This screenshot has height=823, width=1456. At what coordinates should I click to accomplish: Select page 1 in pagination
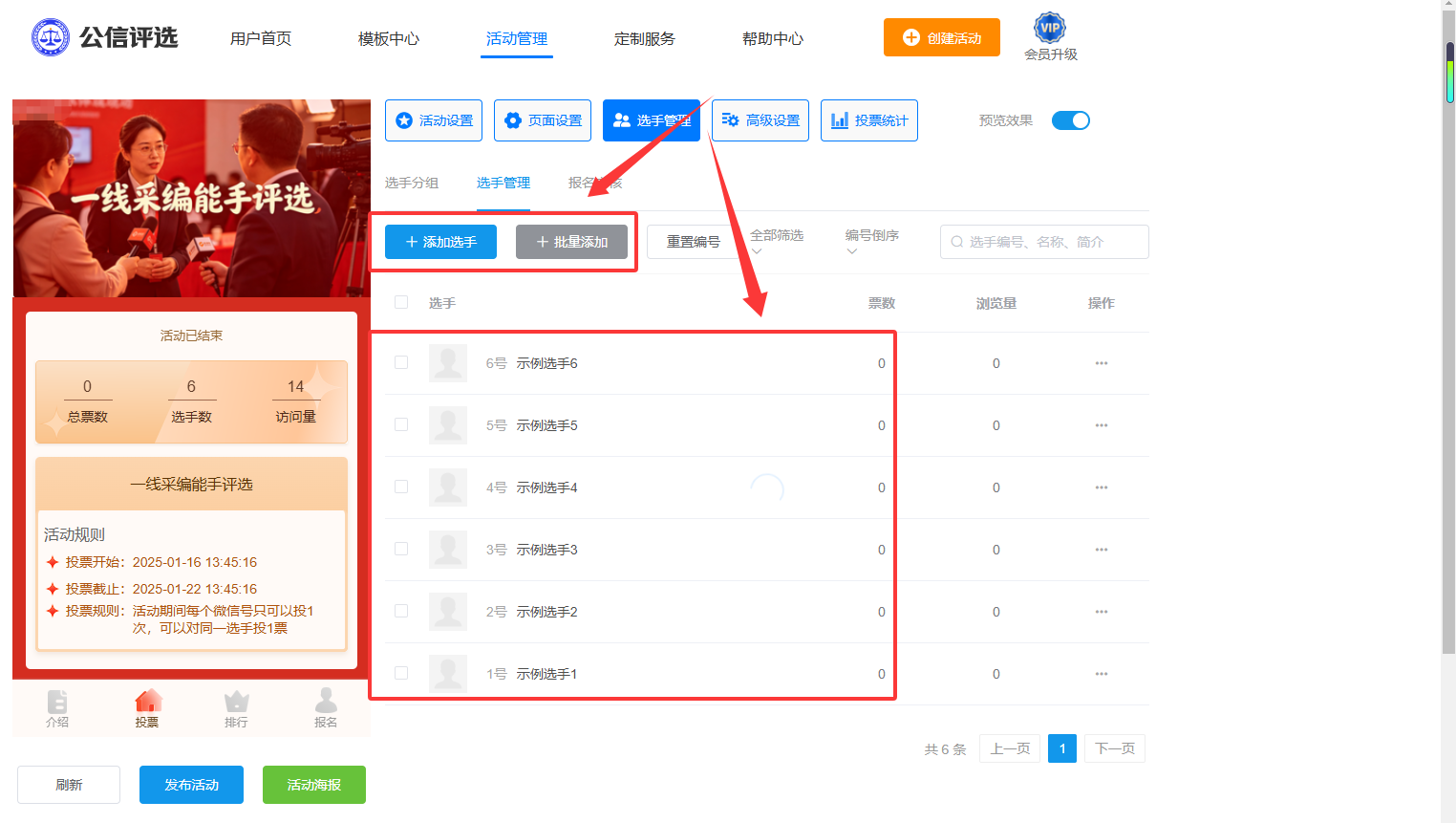point(1062,748)
